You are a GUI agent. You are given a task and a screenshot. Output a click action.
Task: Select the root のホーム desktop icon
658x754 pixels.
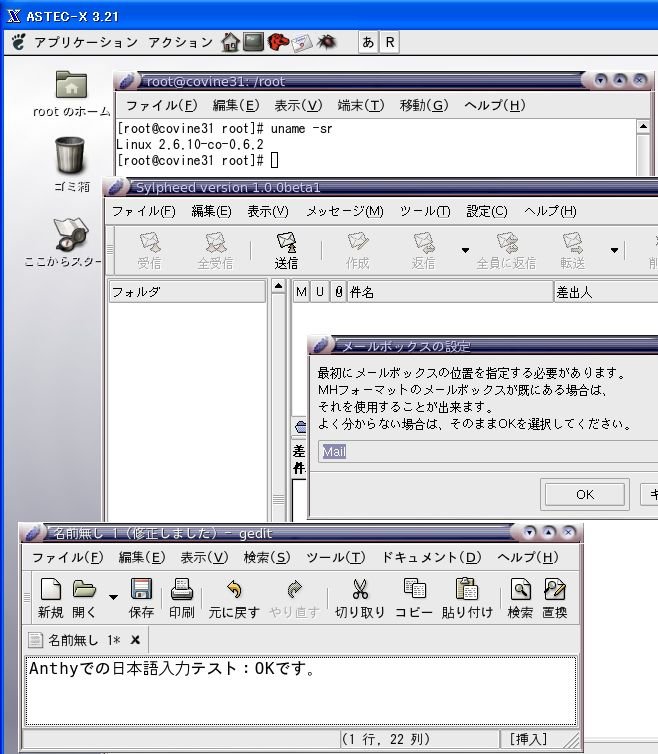click(71, 94)
